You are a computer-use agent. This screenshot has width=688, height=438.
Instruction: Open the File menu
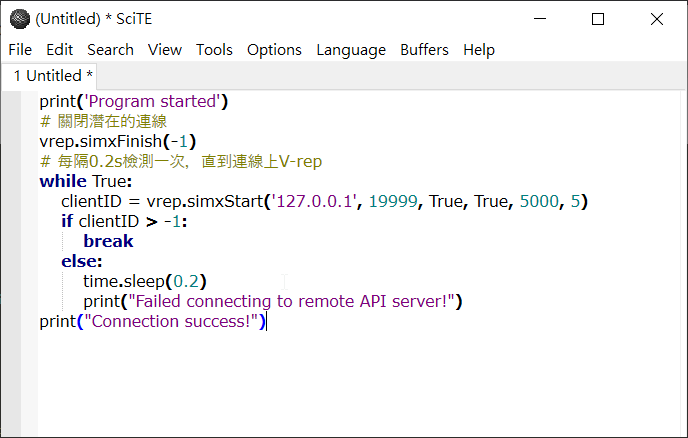(x=20, y=50)
